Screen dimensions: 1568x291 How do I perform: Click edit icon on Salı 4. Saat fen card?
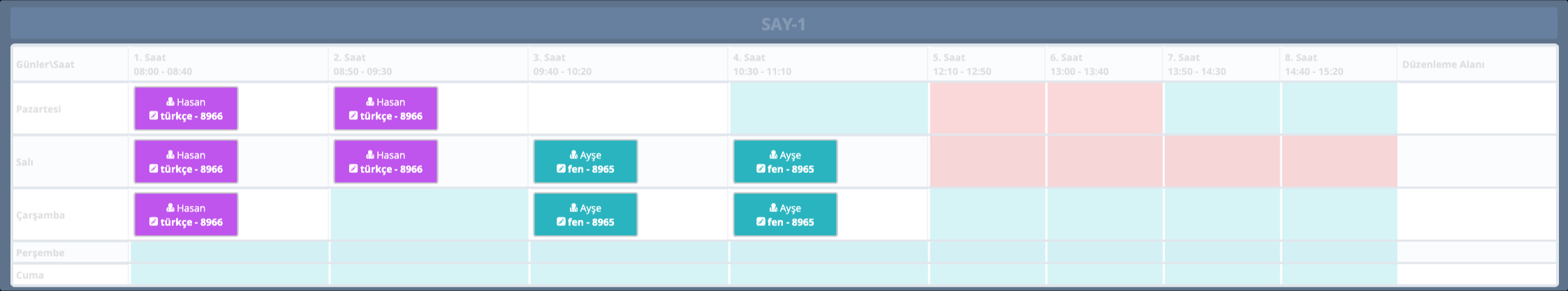click(x=761, y=169)
